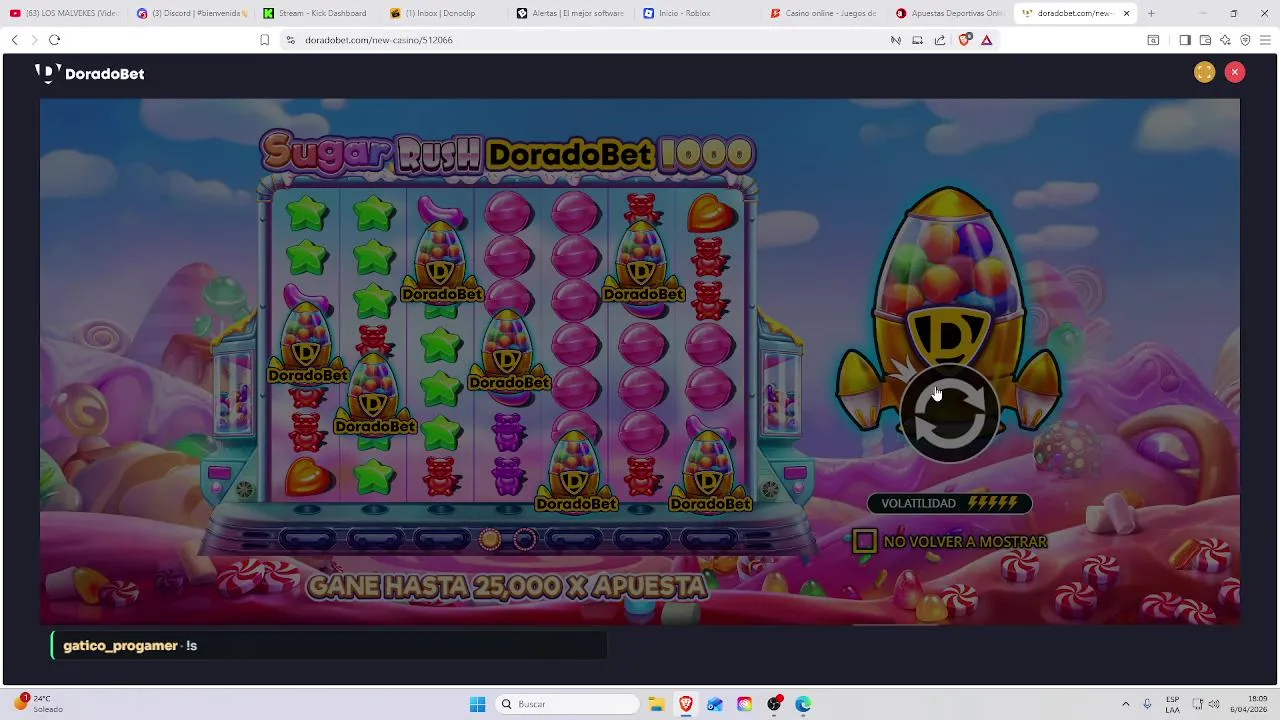
Task: Click the Brave Rewards triangle icon
Action: (986, 40)
